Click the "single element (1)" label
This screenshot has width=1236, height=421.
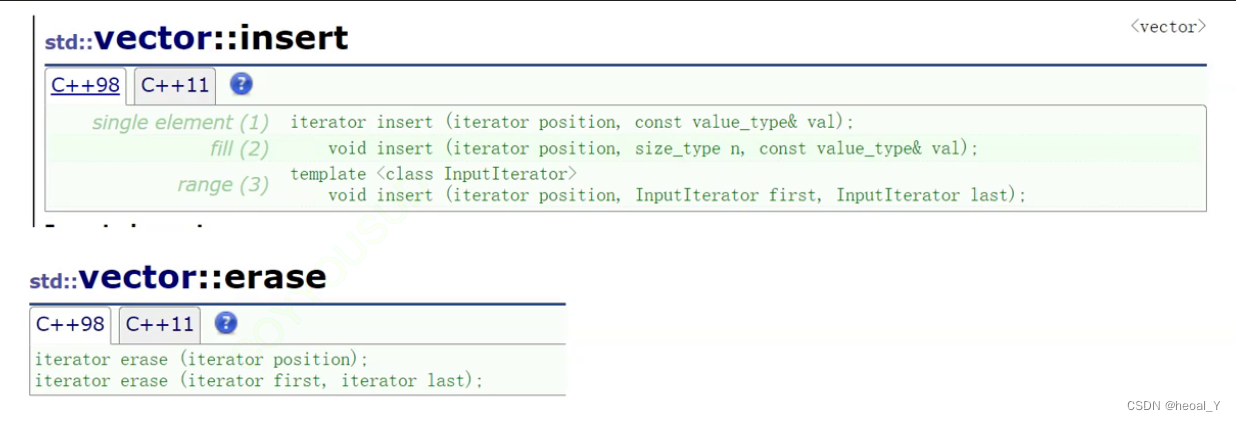click(181, 123)
